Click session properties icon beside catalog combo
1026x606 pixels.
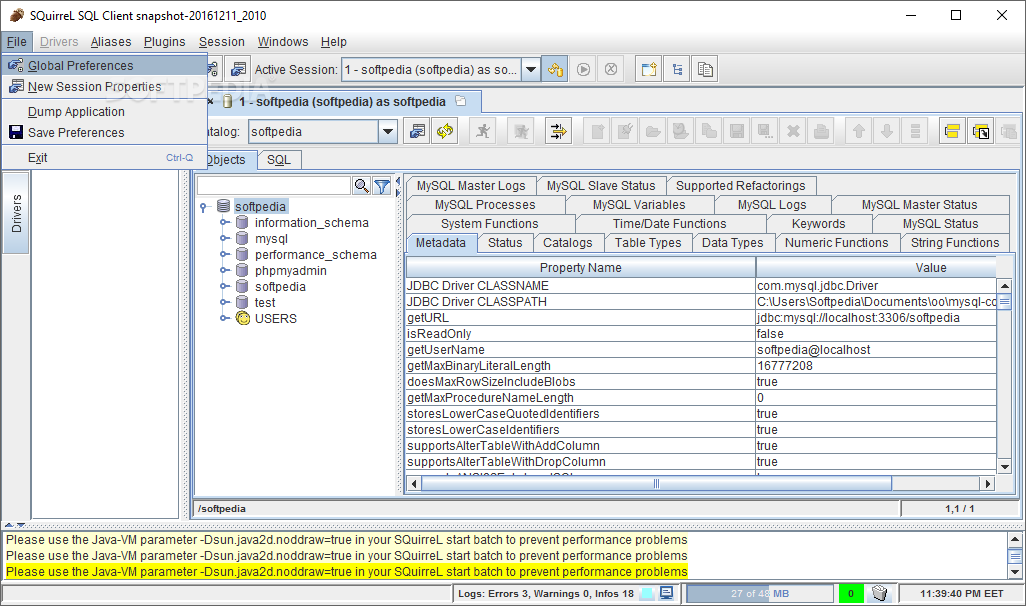[417, 132]
